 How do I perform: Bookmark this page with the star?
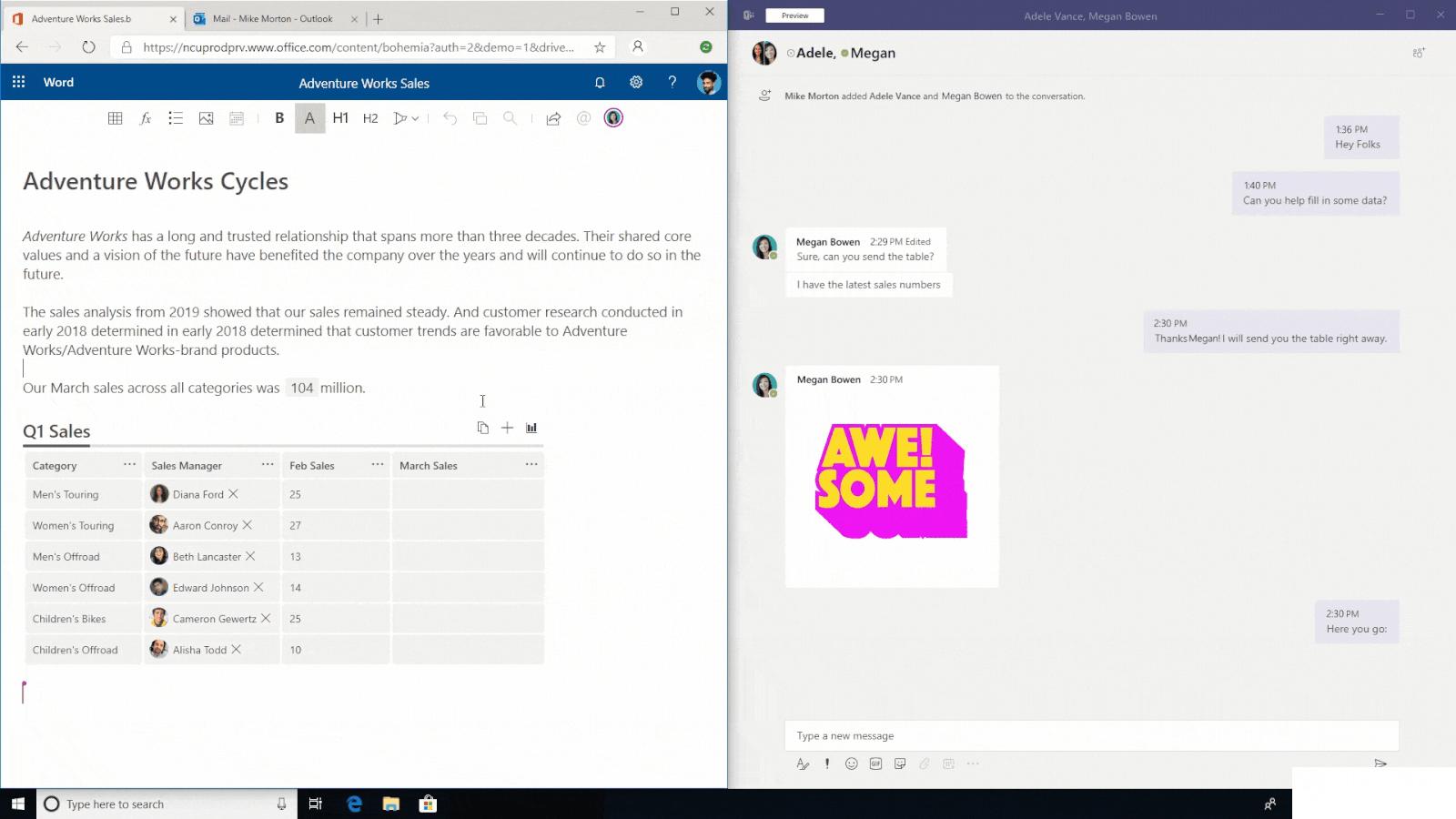pyautogui.click(x=600, y=47)
